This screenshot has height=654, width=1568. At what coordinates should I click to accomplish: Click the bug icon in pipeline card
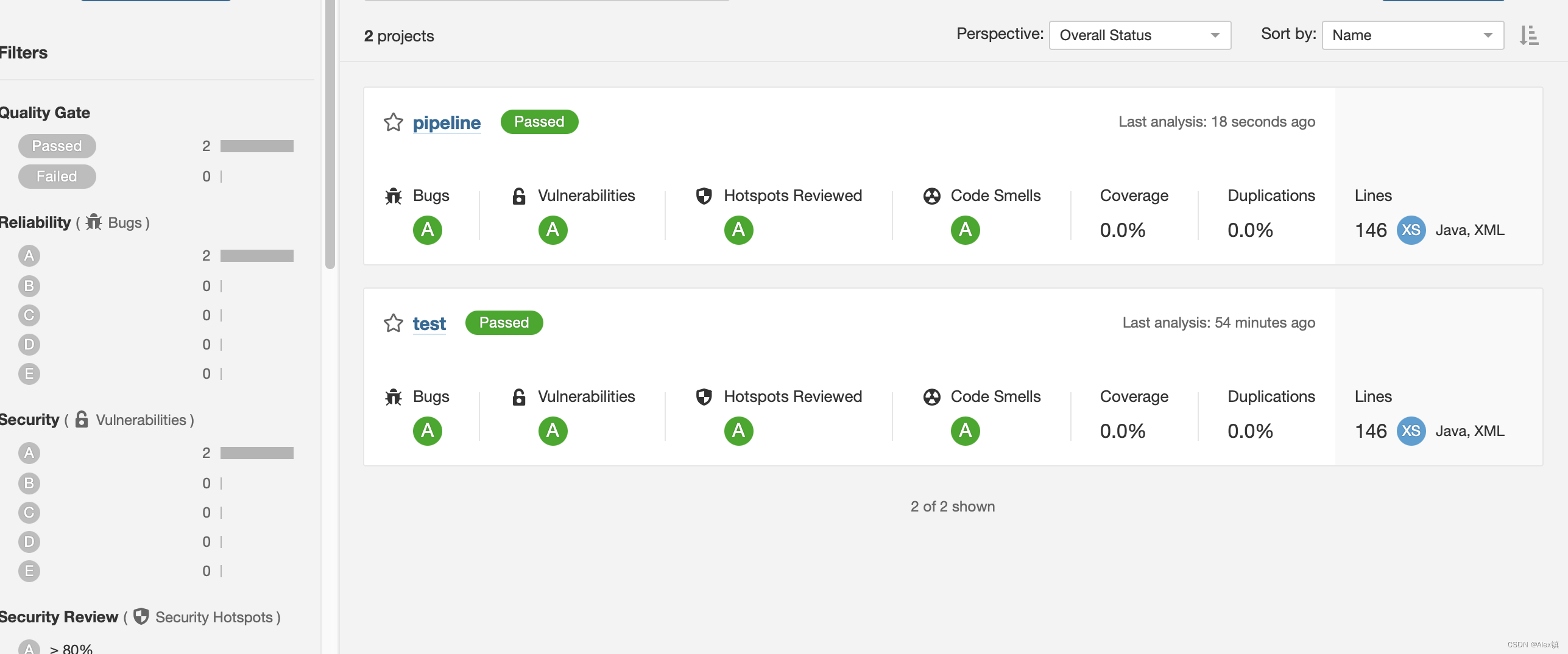(394, 196)
